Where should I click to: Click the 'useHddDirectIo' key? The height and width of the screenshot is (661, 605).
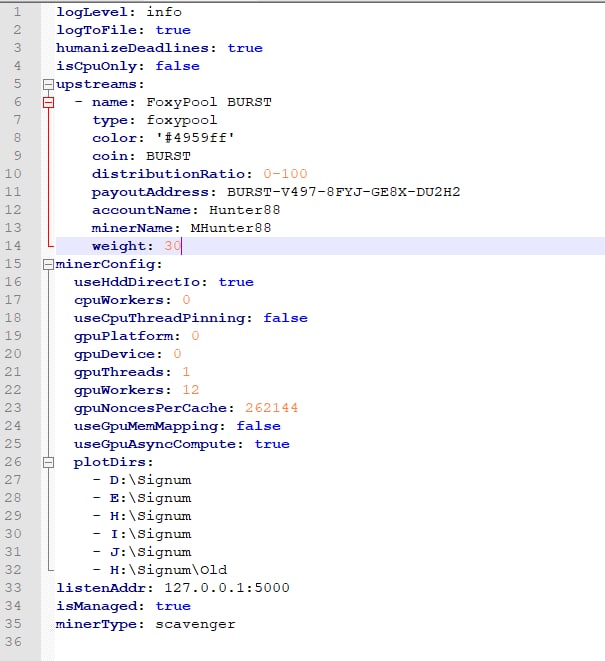point(137,282)
